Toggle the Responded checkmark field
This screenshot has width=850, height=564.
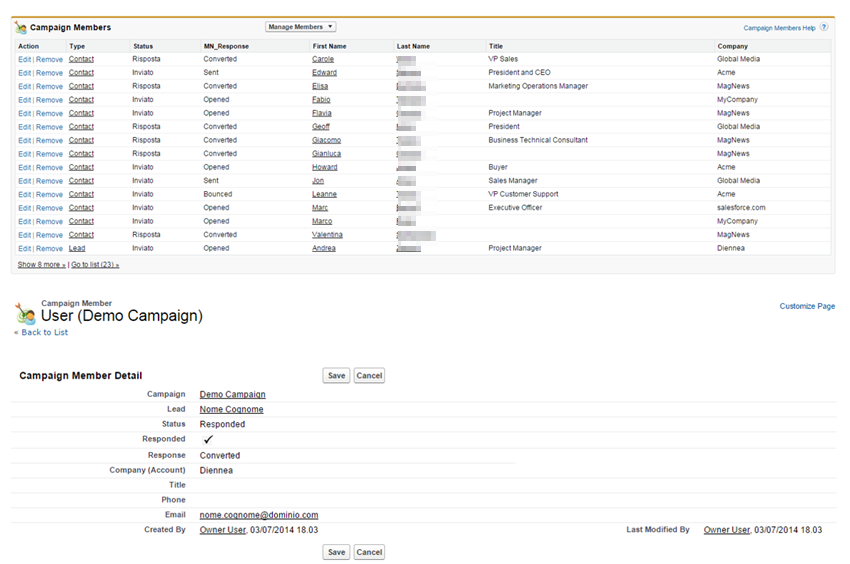pyautogui.click(x=208, y=439)
